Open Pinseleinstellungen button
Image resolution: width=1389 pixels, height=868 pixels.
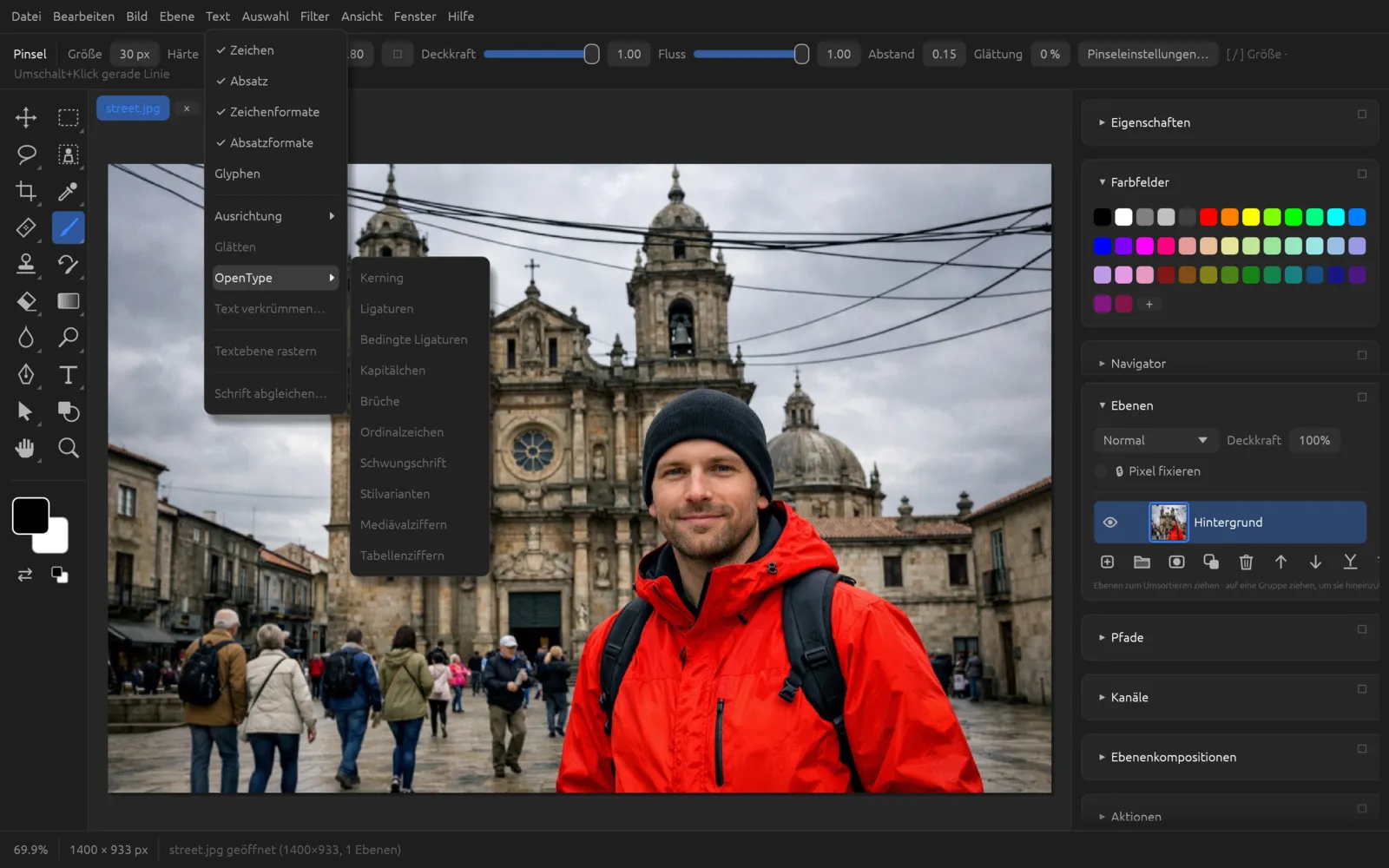tap(1147, 54)
